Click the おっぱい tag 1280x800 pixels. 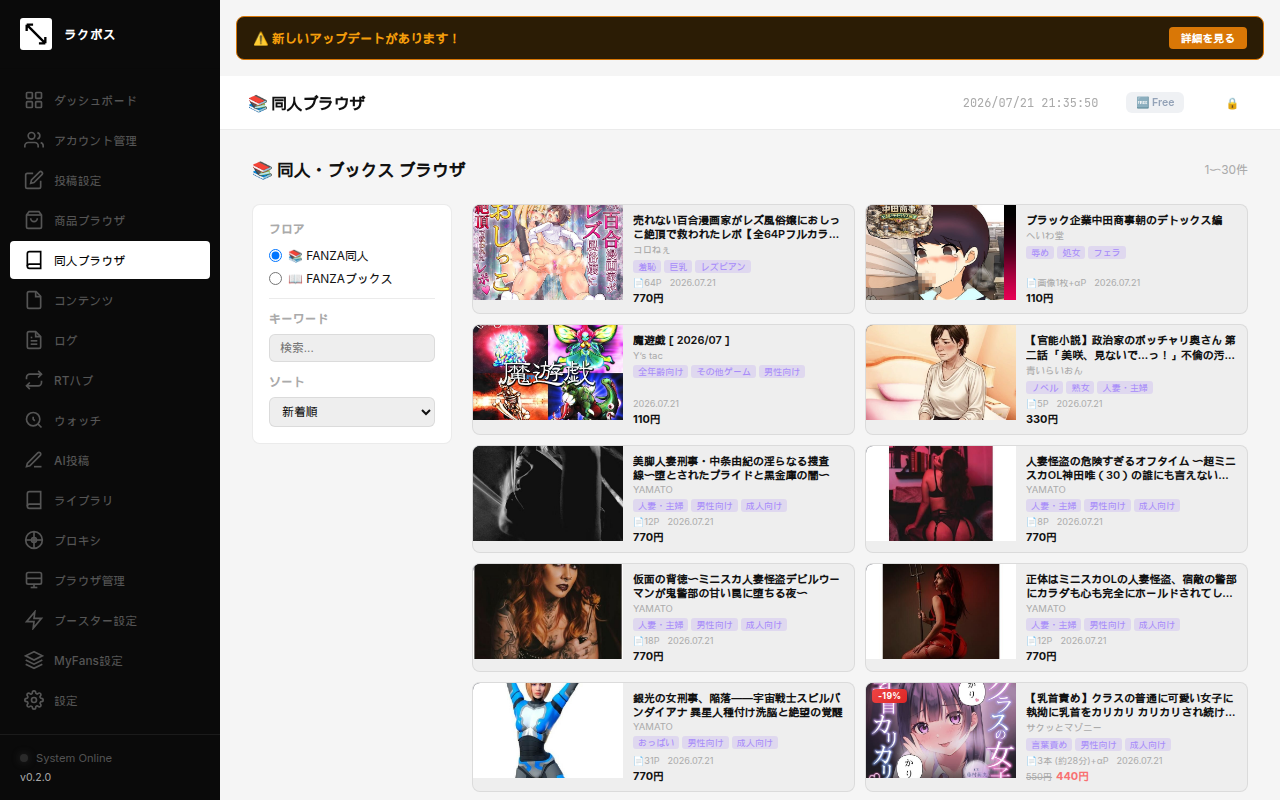pyautogui.click(x=655, y=743)
